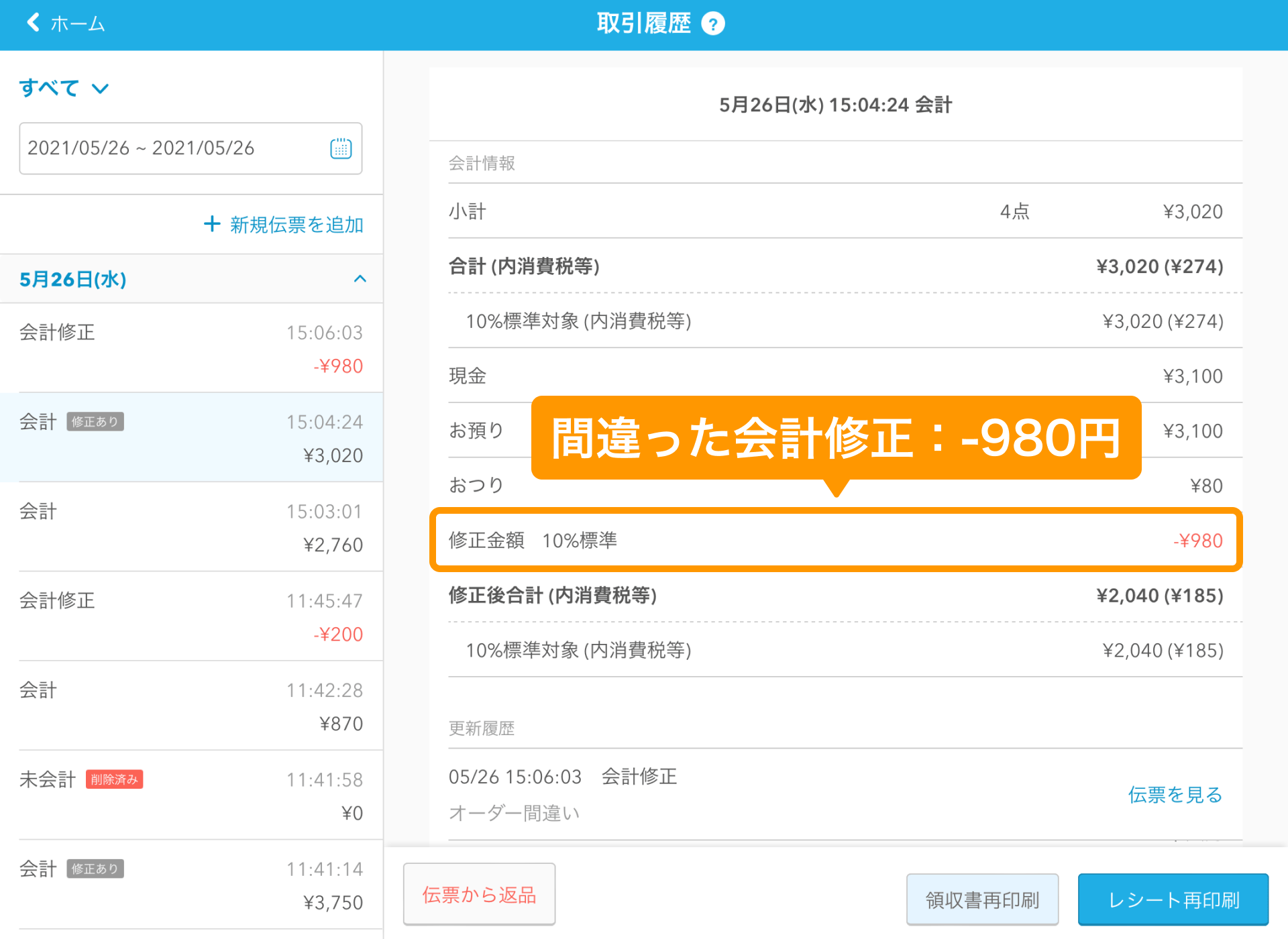Select 会計 entry at 15:03:01
Screen dimensions: 1288x939
point(191,527)
